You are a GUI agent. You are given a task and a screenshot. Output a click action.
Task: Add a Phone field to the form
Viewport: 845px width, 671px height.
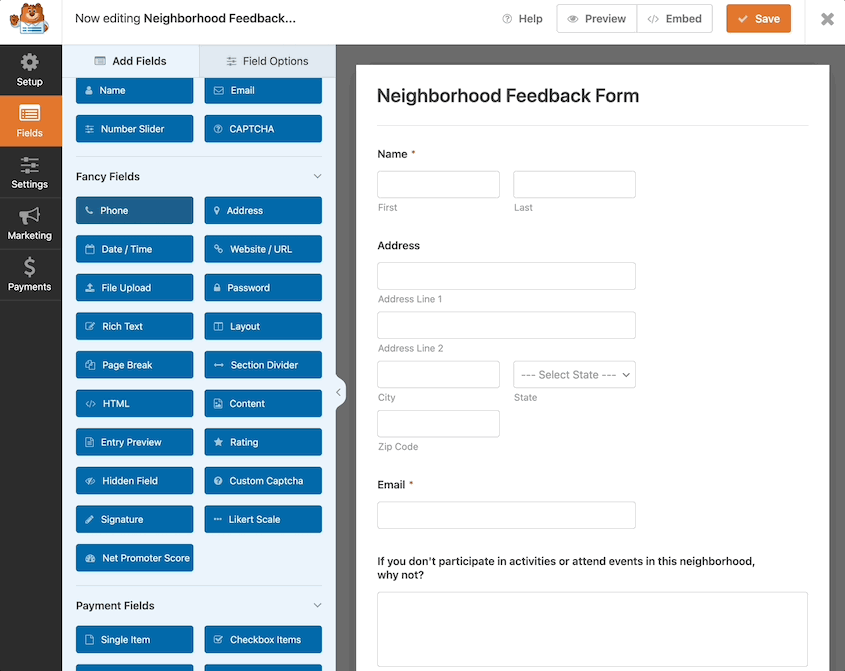pos(134,210)
